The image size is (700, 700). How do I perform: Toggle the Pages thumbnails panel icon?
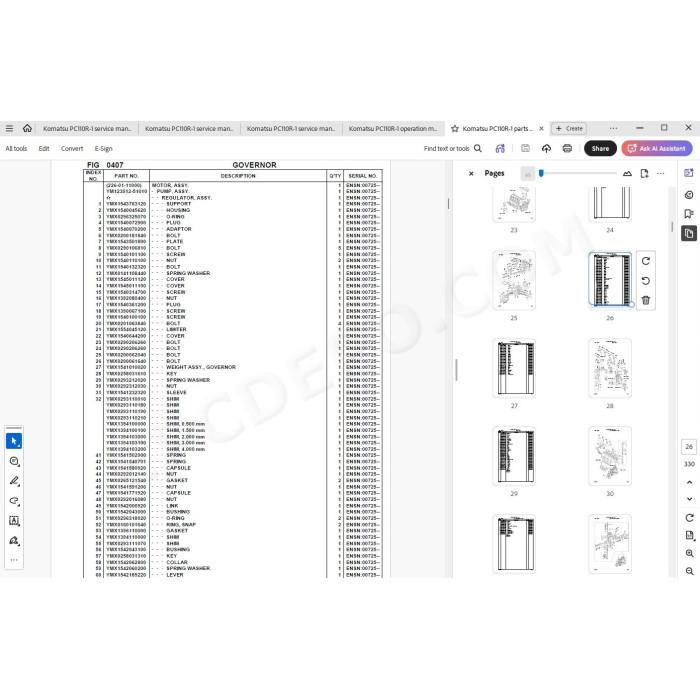(x=689, y=233)
